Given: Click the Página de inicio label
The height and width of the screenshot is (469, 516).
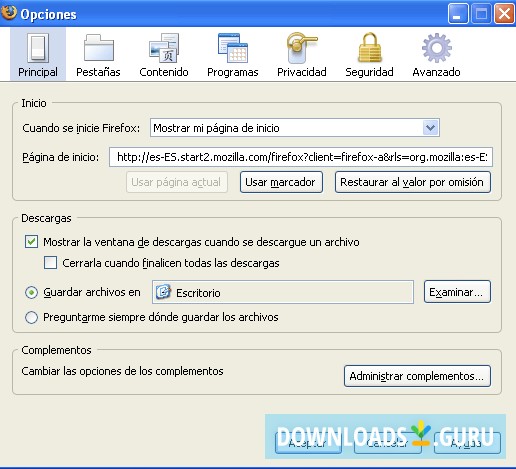Looking at the screenshot, I should coord(60,157).
